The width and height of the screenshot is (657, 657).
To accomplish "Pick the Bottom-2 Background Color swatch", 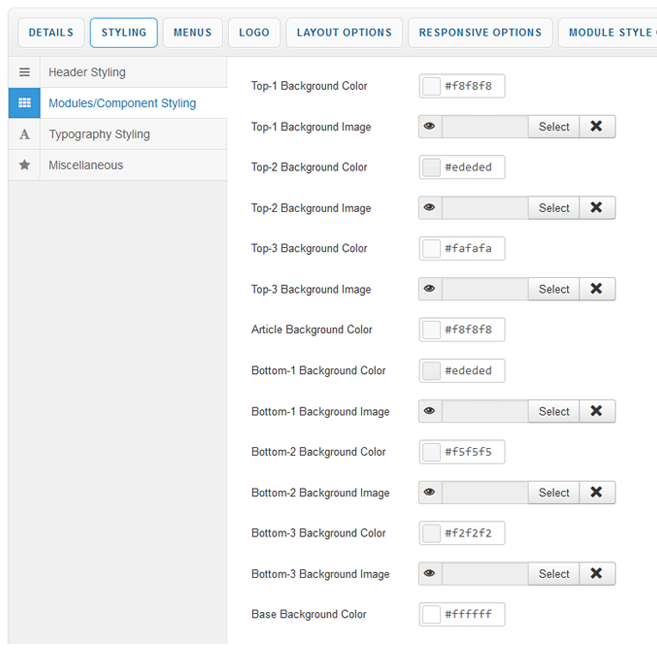I will click(432, 452).
